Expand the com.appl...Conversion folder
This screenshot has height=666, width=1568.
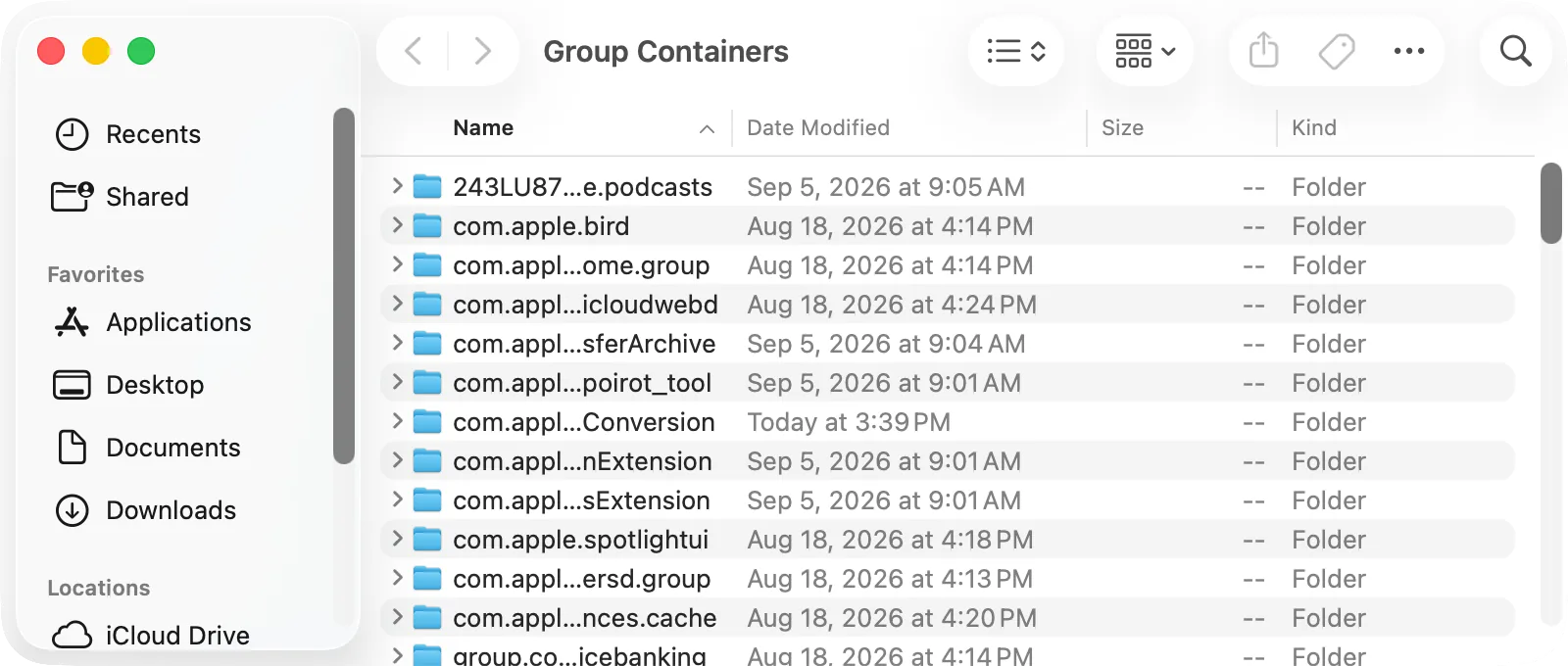tap(397, 420)
